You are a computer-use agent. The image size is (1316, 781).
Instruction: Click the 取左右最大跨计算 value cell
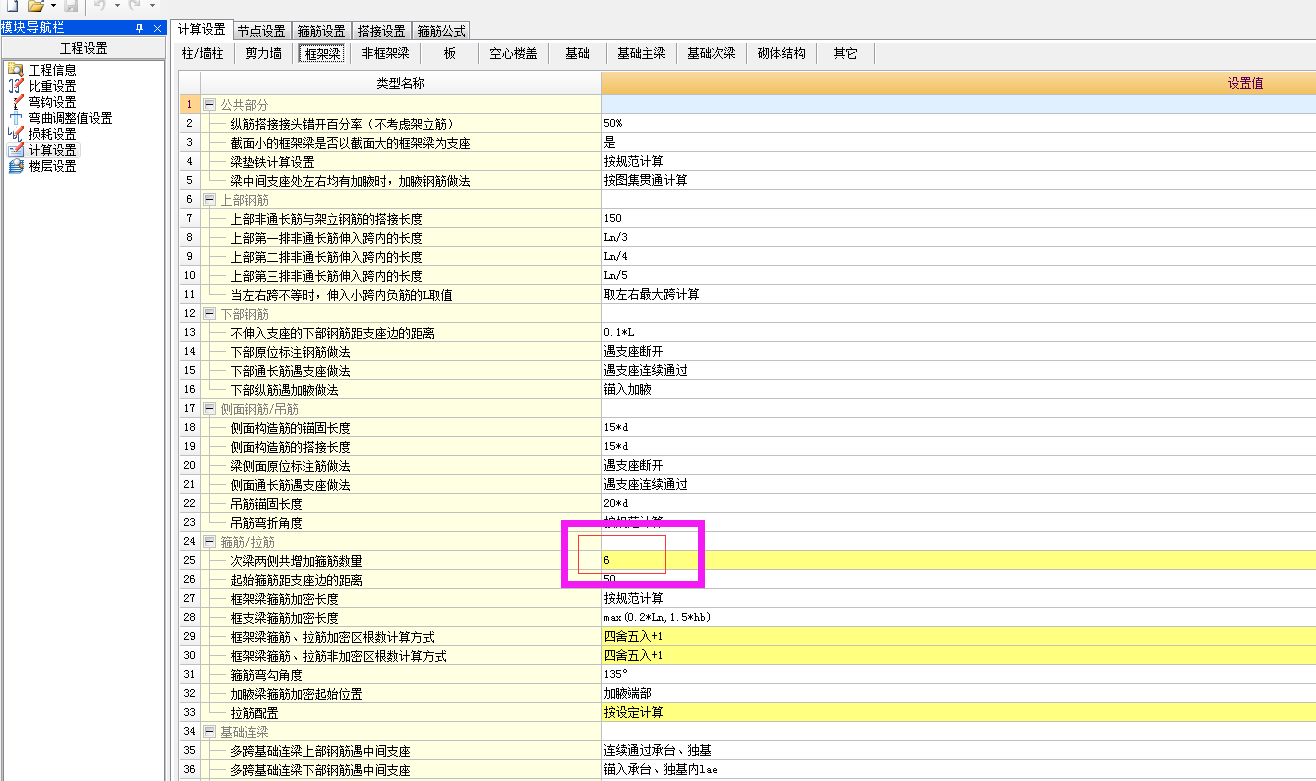pos(959,295)
